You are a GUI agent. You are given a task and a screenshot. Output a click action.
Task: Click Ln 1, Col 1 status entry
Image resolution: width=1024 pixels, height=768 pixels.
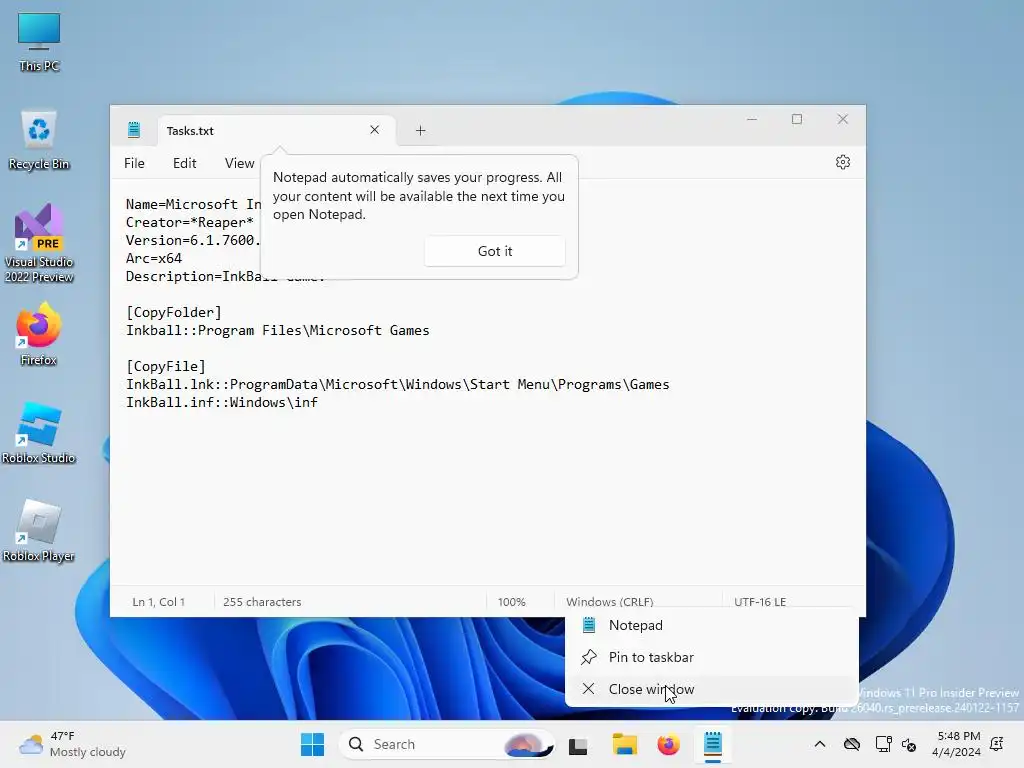(x=158, y=602)
